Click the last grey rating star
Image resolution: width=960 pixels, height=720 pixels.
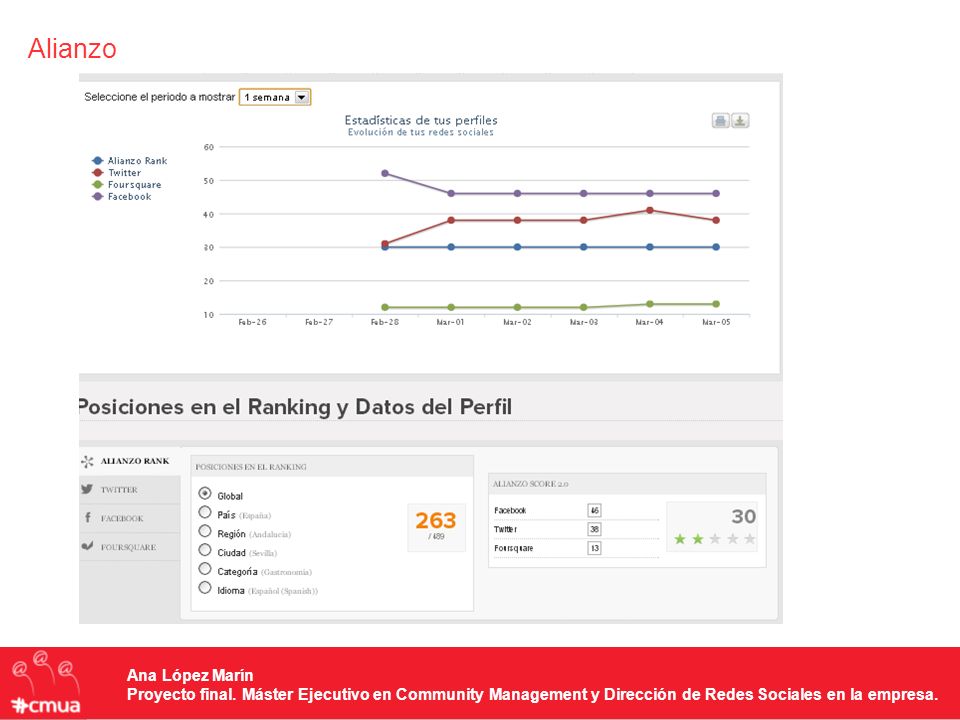(x=749, y=539)
